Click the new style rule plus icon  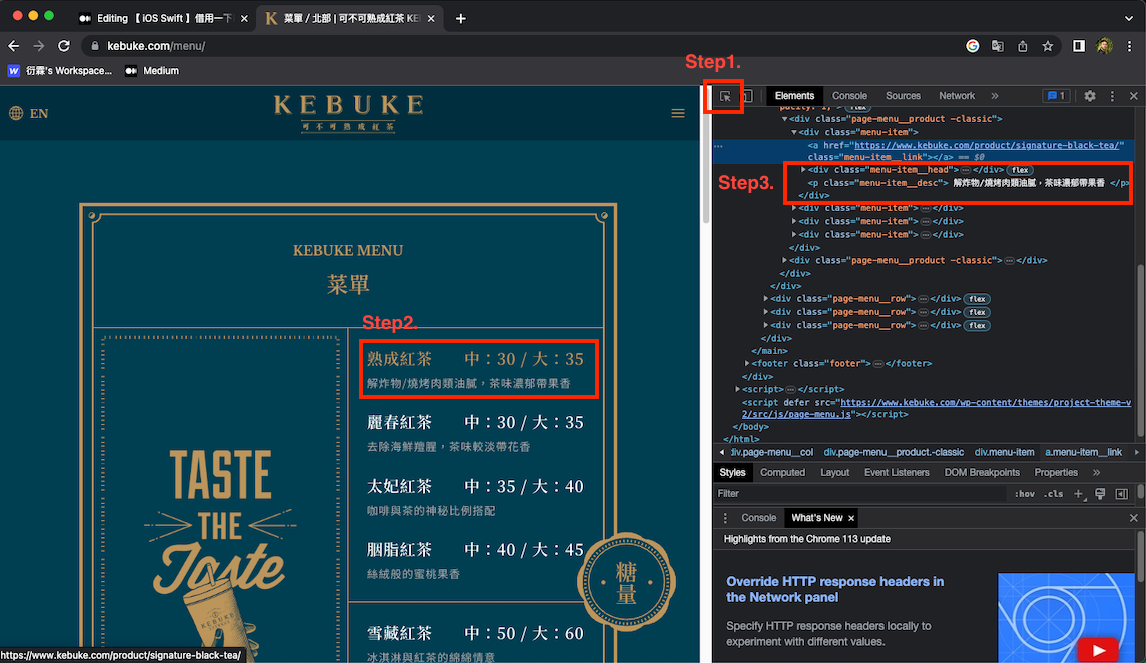click(x=1078, y=493)
